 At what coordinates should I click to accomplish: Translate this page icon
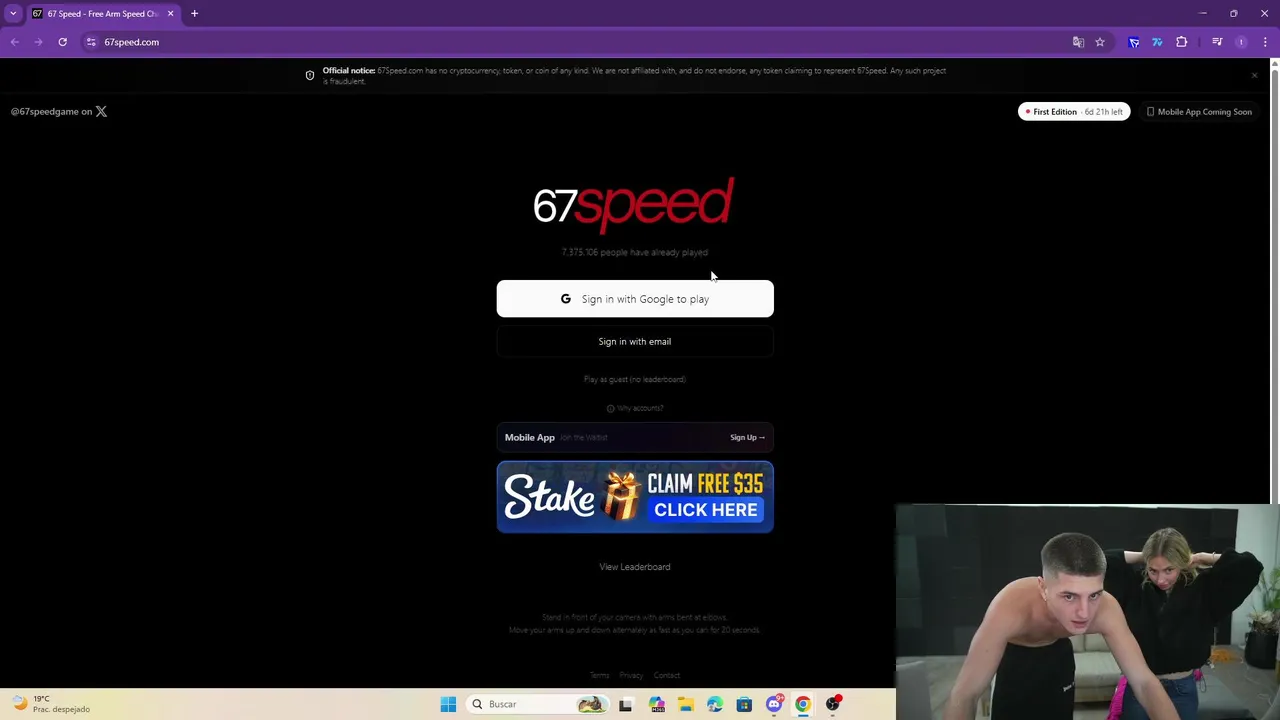click(1078, 42)
